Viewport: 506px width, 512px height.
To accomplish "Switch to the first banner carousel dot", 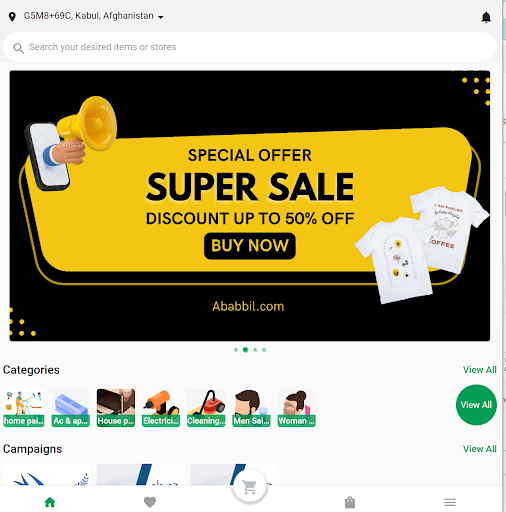I will (x=236, y=350).
